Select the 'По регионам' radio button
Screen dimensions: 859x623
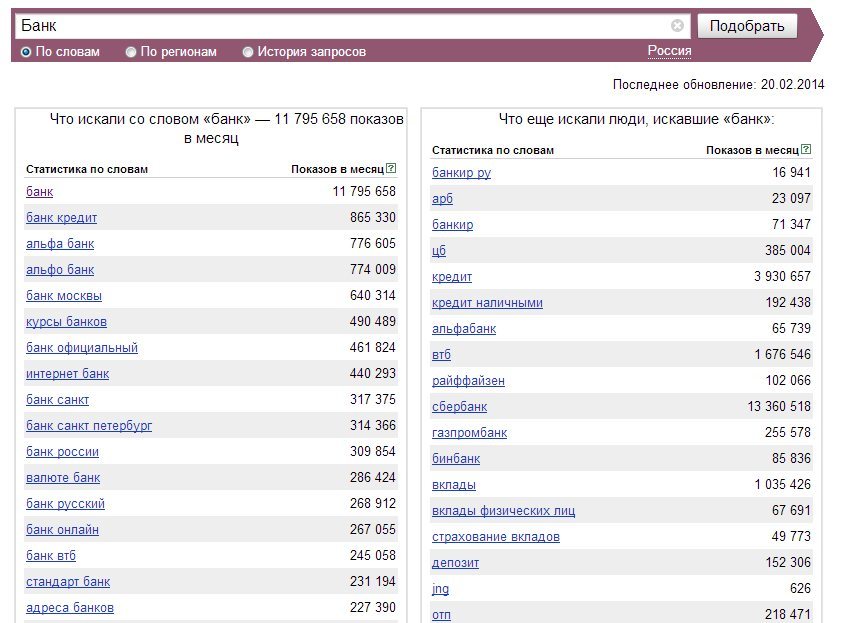click(130, 52)
